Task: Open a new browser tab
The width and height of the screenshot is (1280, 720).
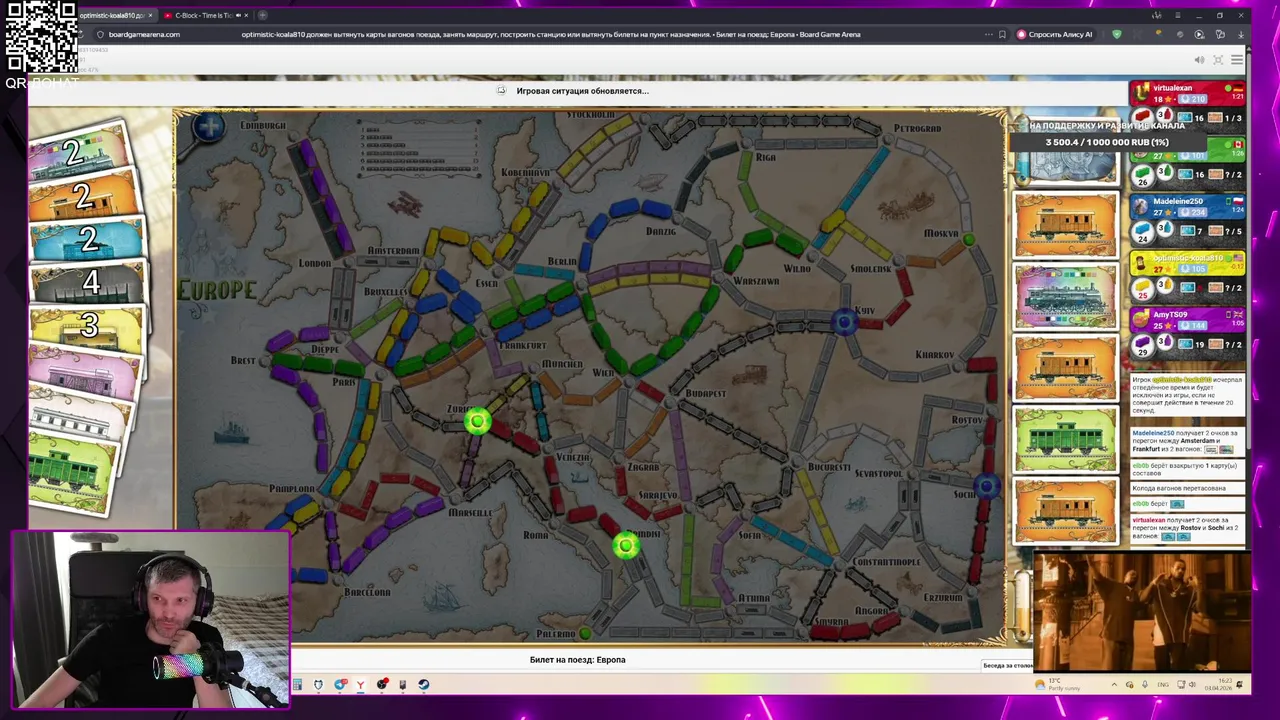Action: [262, 15]
